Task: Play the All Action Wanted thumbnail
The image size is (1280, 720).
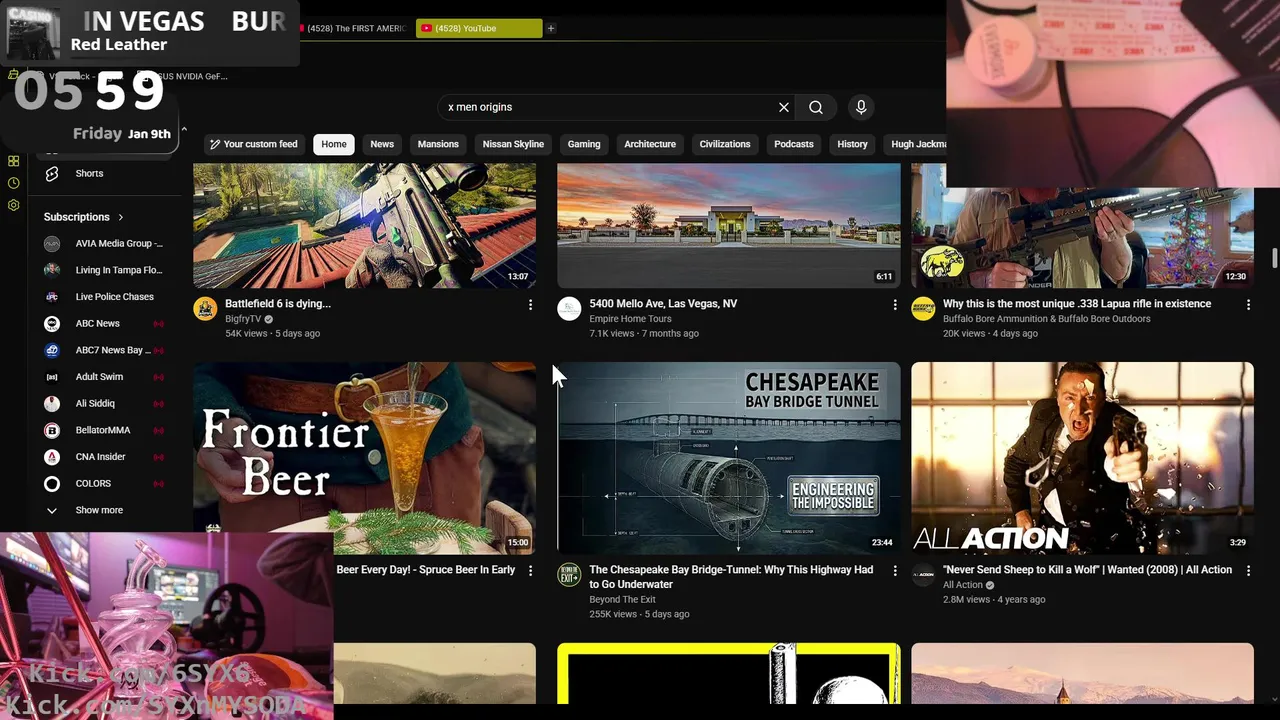Action: pyautogui.click(x=1082, y=458)
